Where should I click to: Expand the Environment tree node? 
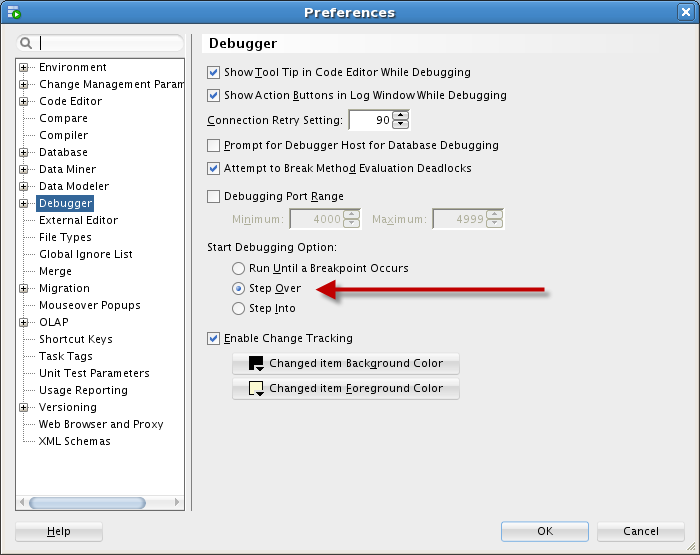(24, 67)
